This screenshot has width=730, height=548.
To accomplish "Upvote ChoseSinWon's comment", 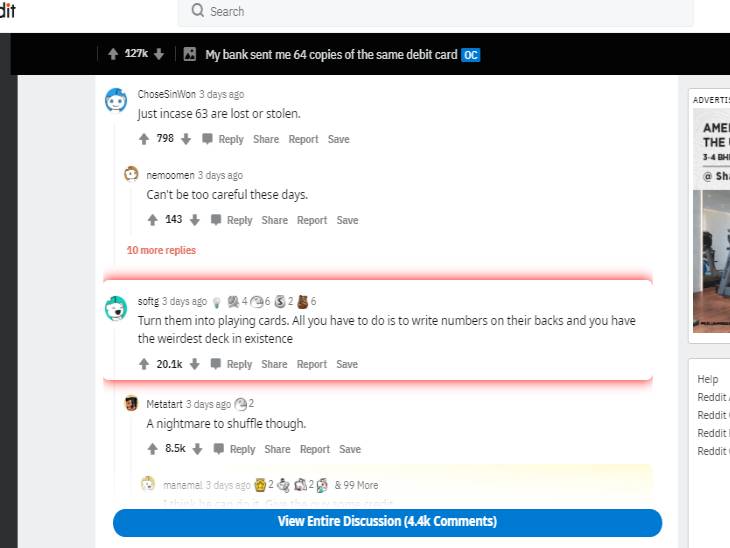I will pos(144,139).
